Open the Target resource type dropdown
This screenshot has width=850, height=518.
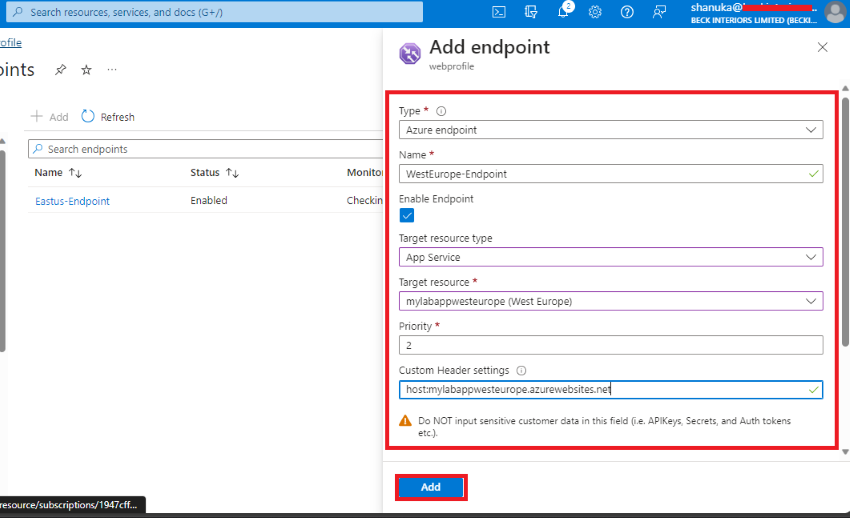pos(611,257)
